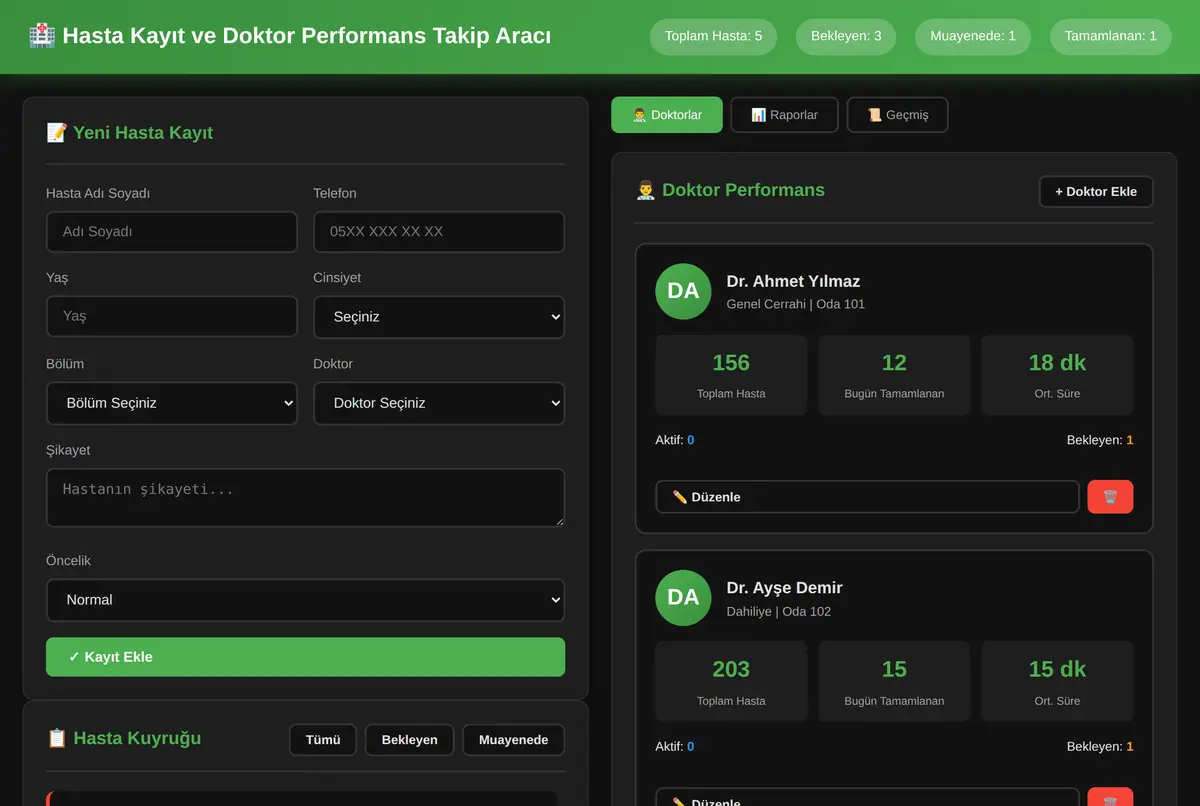Screen dimensions: 1200x806
Task: Switch to the Raporlar tab
Action: click(x=785, y=115)
